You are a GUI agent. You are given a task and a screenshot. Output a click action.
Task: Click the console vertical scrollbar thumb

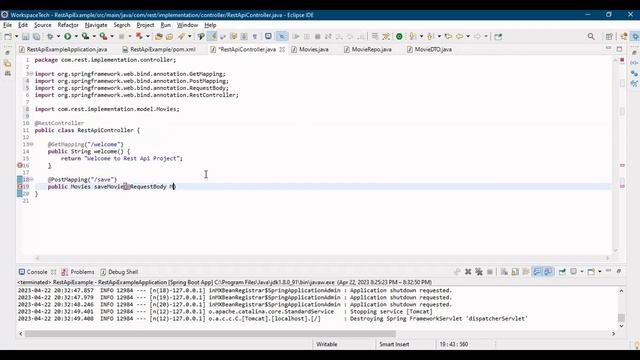[621, 317]
